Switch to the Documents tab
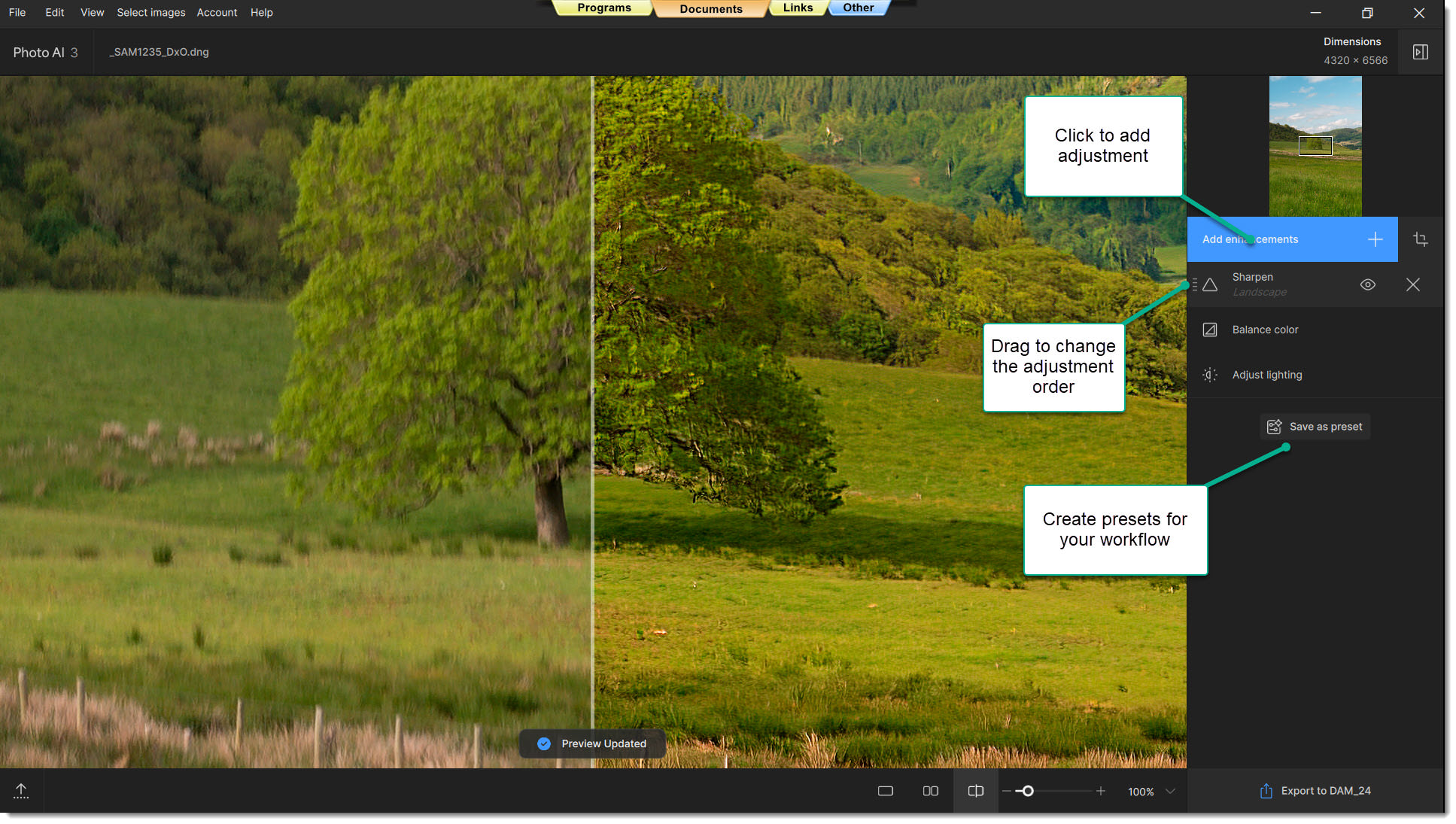Image resolution: width=1456 pixels, height=824 pixels. pos(710,9)
